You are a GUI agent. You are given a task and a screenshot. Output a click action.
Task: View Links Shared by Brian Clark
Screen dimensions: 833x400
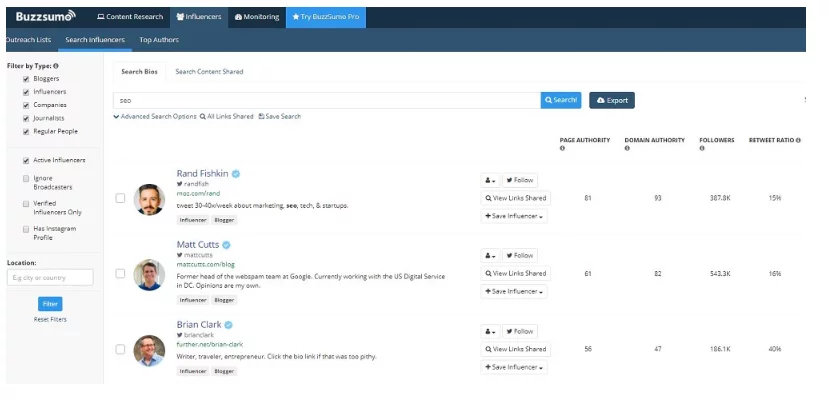coord(515,349)
